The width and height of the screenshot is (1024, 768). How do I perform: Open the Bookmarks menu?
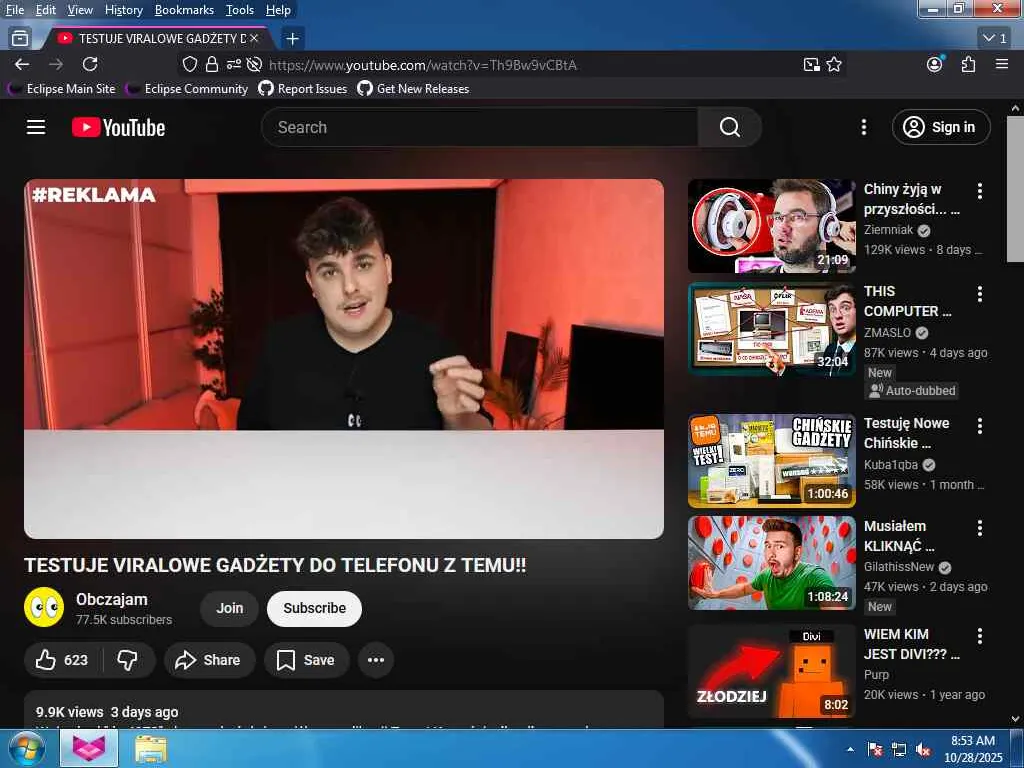tap(184, 10)
